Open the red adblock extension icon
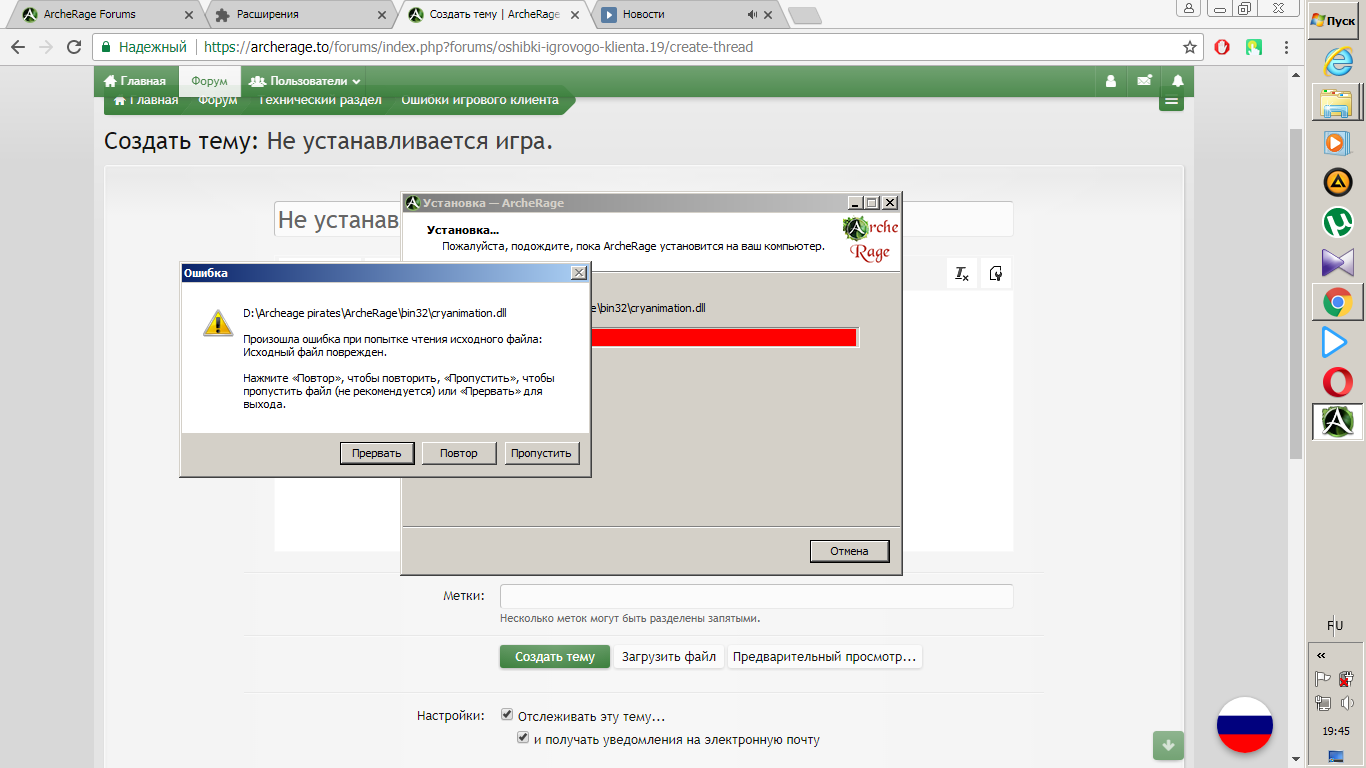This screenshot has height=768, width=1366. 1222,47
